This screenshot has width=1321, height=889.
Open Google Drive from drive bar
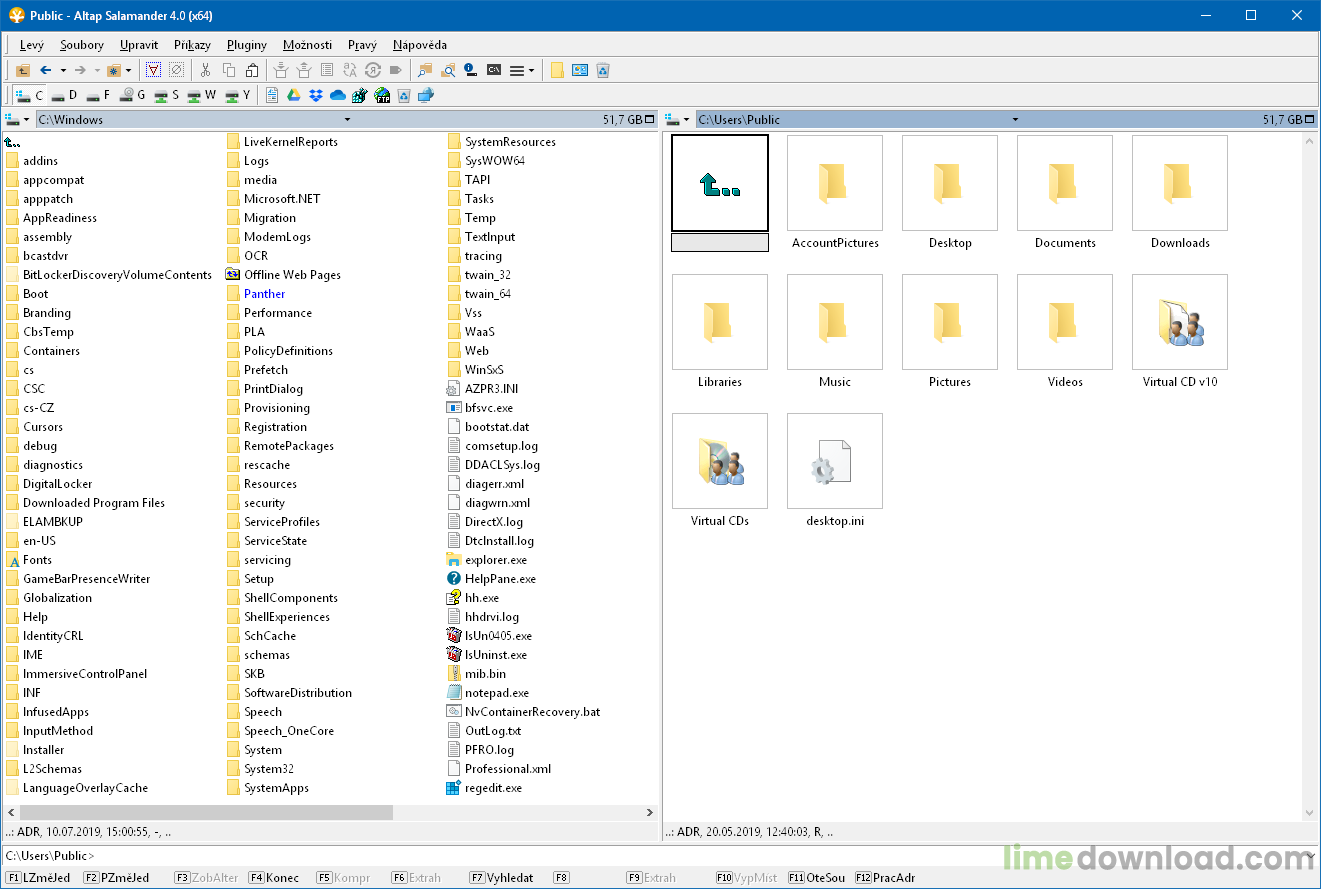point(294,95)
